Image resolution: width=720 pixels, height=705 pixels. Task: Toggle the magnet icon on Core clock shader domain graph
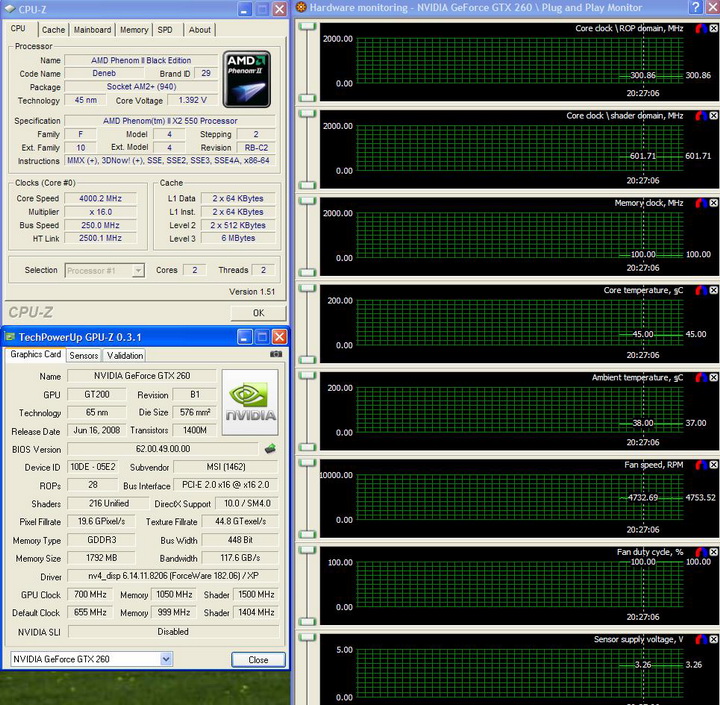pos(701,116)
